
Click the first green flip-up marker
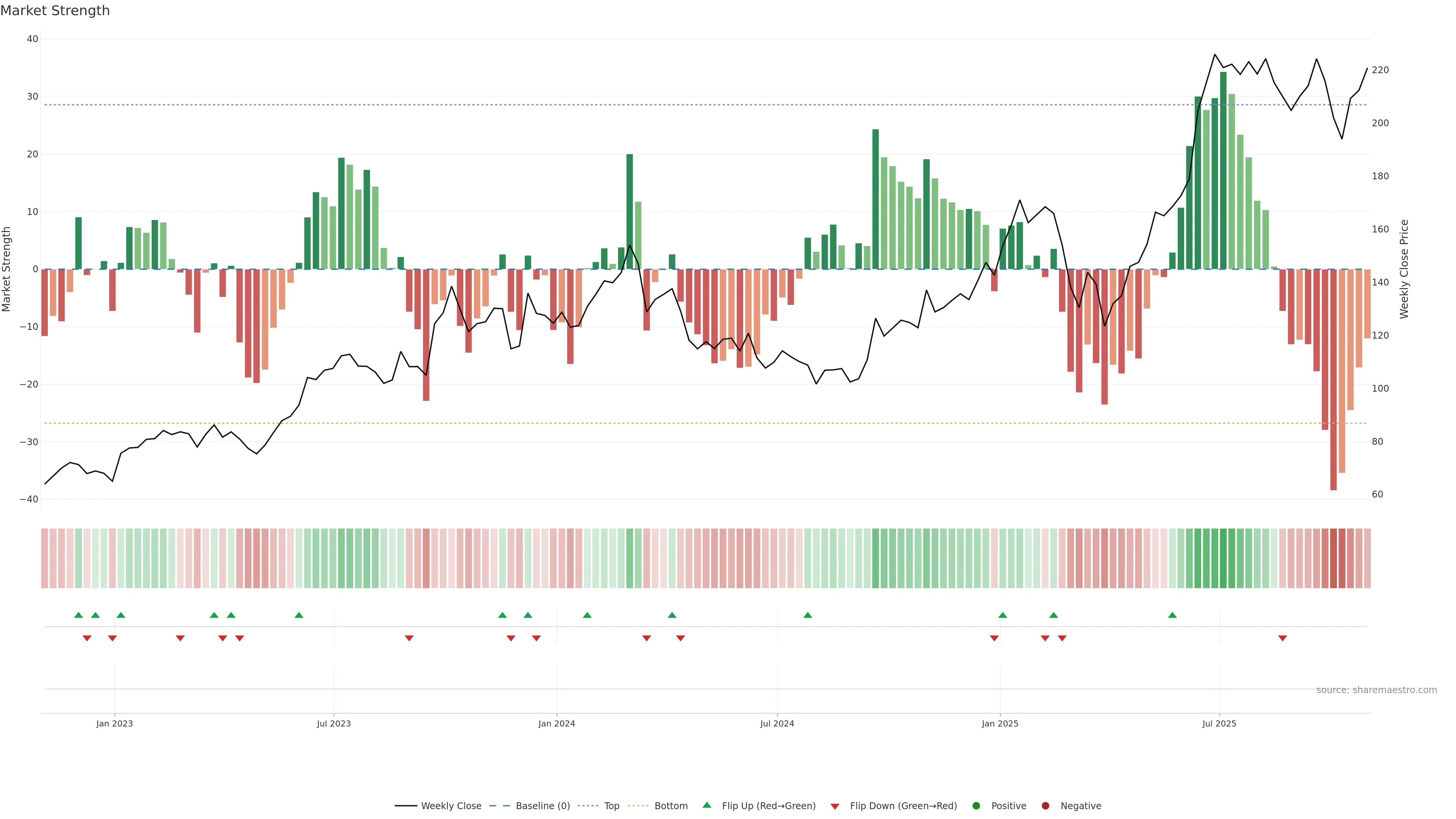(78, 615)
